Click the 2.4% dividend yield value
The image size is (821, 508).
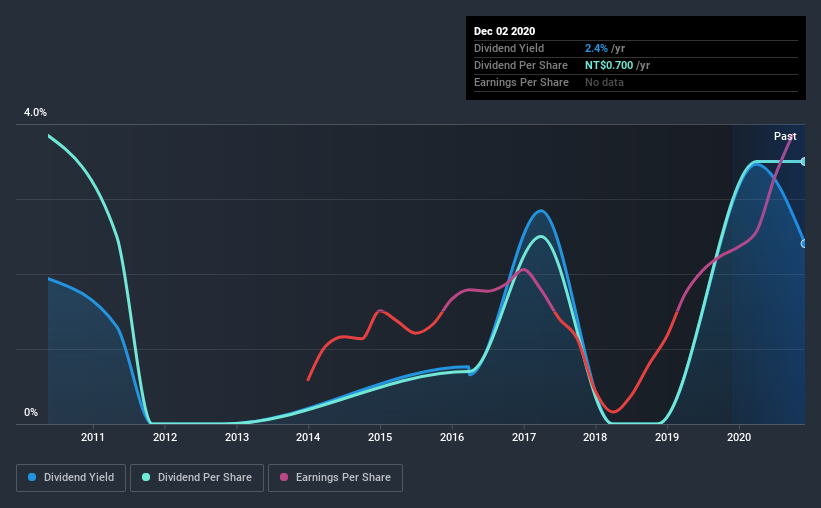[x=596, y=48]
